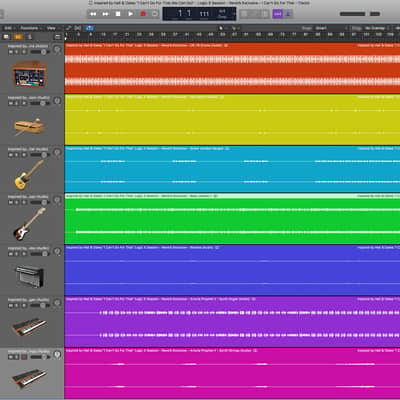Stop playback with the square stop button

118,14
